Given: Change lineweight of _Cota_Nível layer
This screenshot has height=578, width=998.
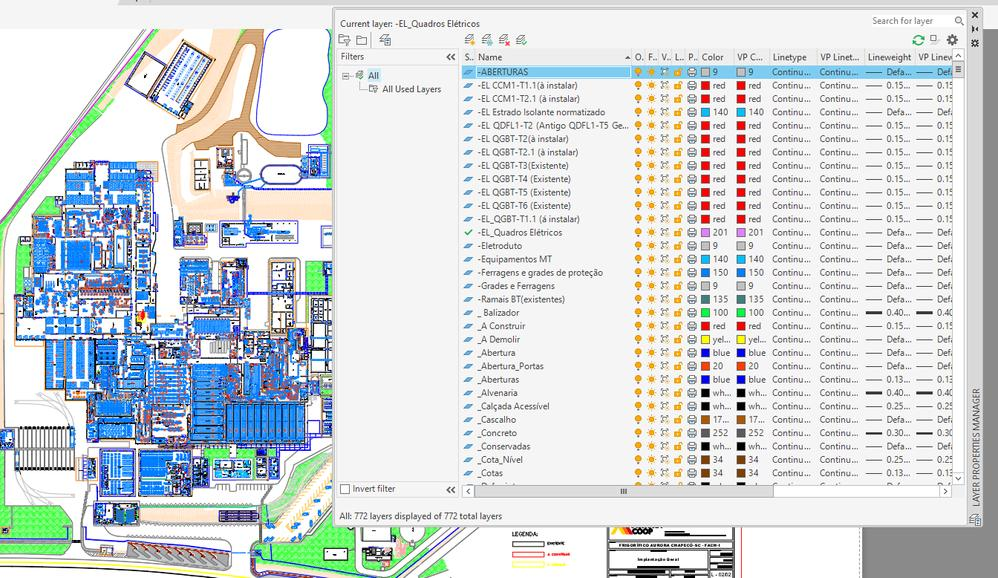Looking at the screenshot, I should [x=889, y=460].
